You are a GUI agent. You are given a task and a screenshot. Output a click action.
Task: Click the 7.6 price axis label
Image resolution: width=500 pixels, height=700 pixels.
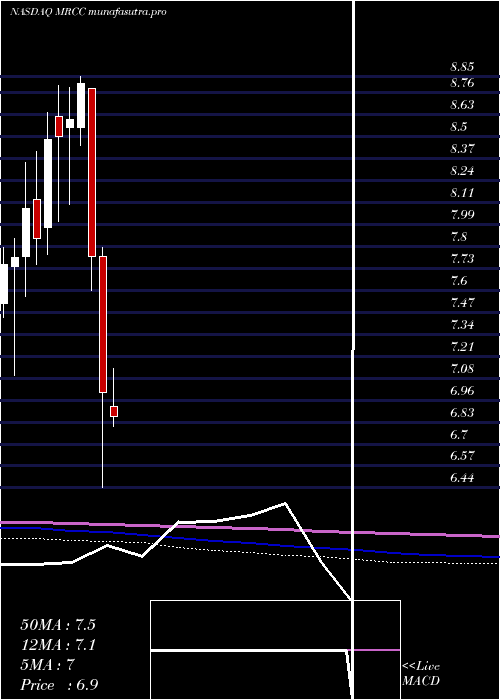458,281
